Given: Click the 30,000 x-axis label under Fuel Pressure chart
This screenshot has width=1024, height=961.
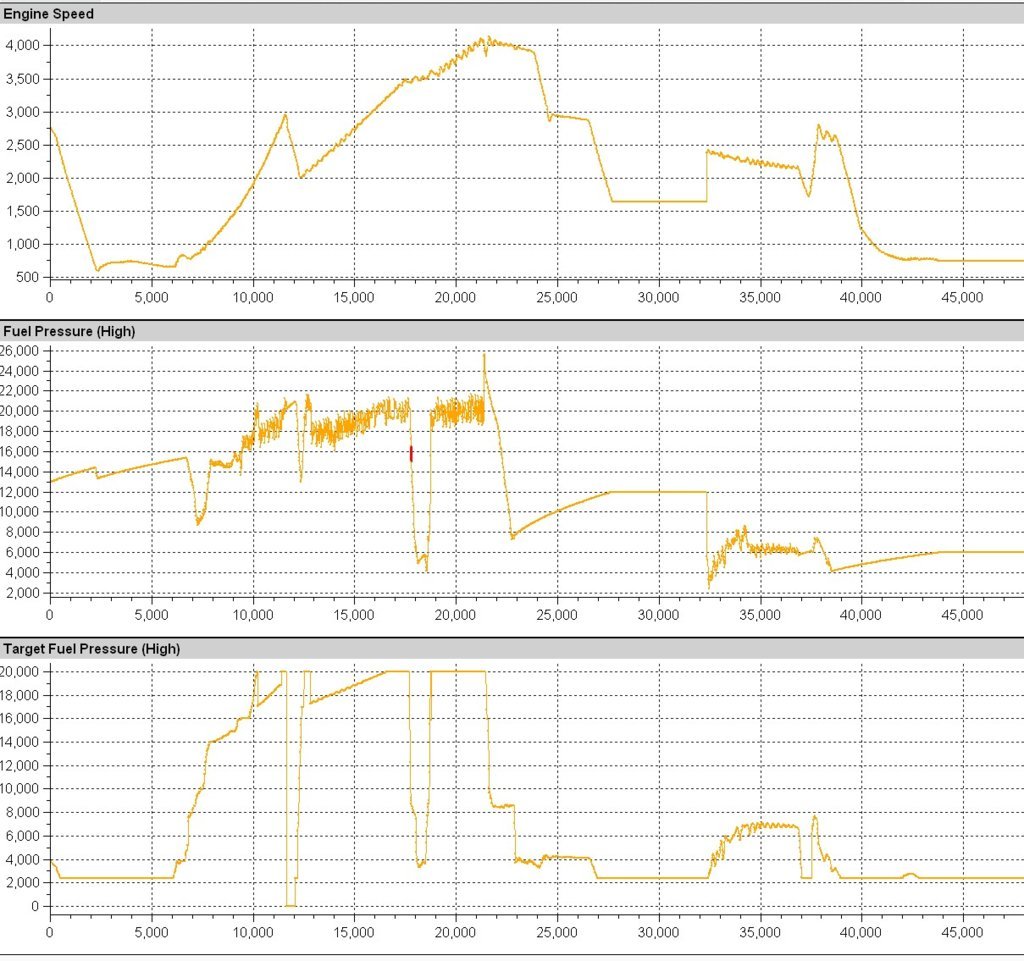Looking at the screenshot, I should pos(658,615).
